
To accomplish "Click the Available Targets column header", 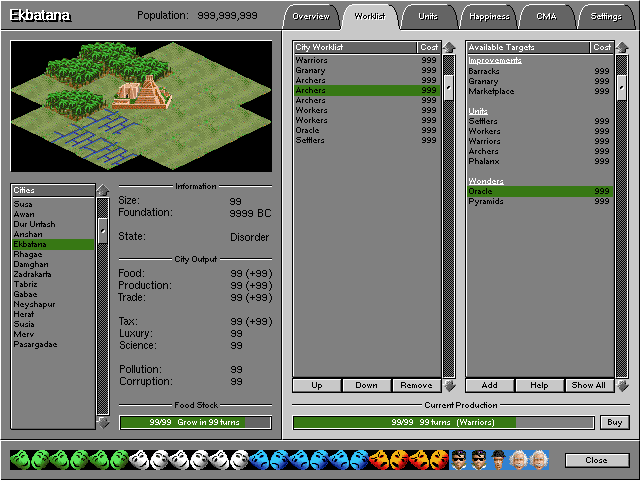I will click(x=528, y=47).
